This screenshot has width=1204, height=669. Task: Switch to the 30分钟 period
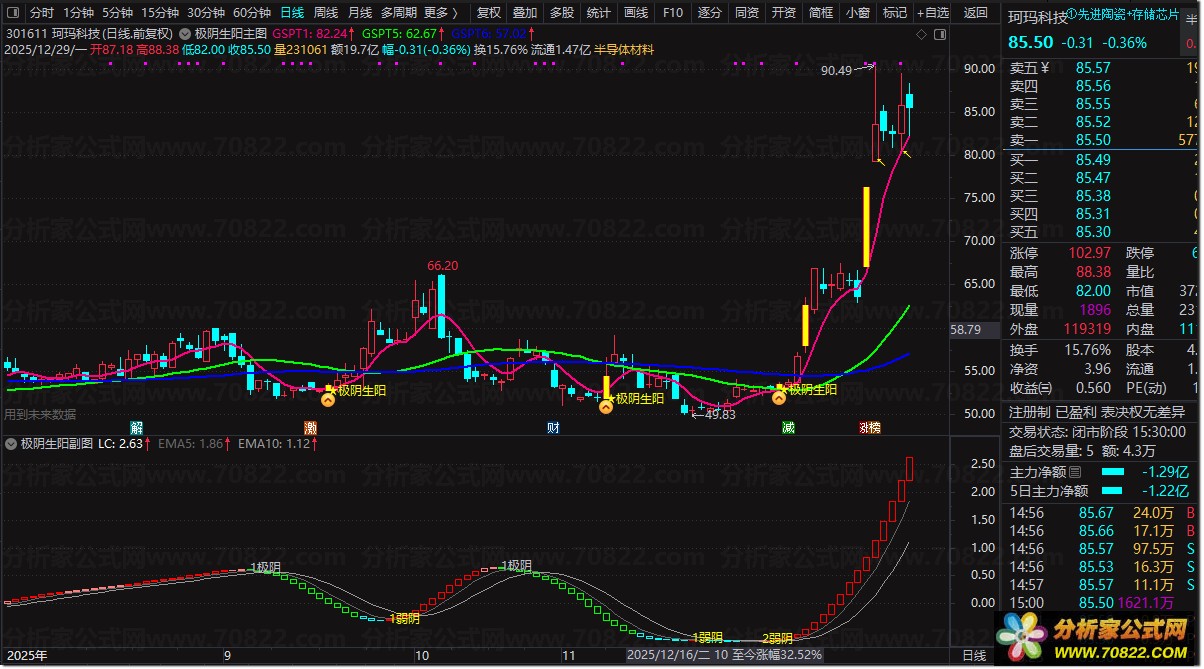coord(206,13)
